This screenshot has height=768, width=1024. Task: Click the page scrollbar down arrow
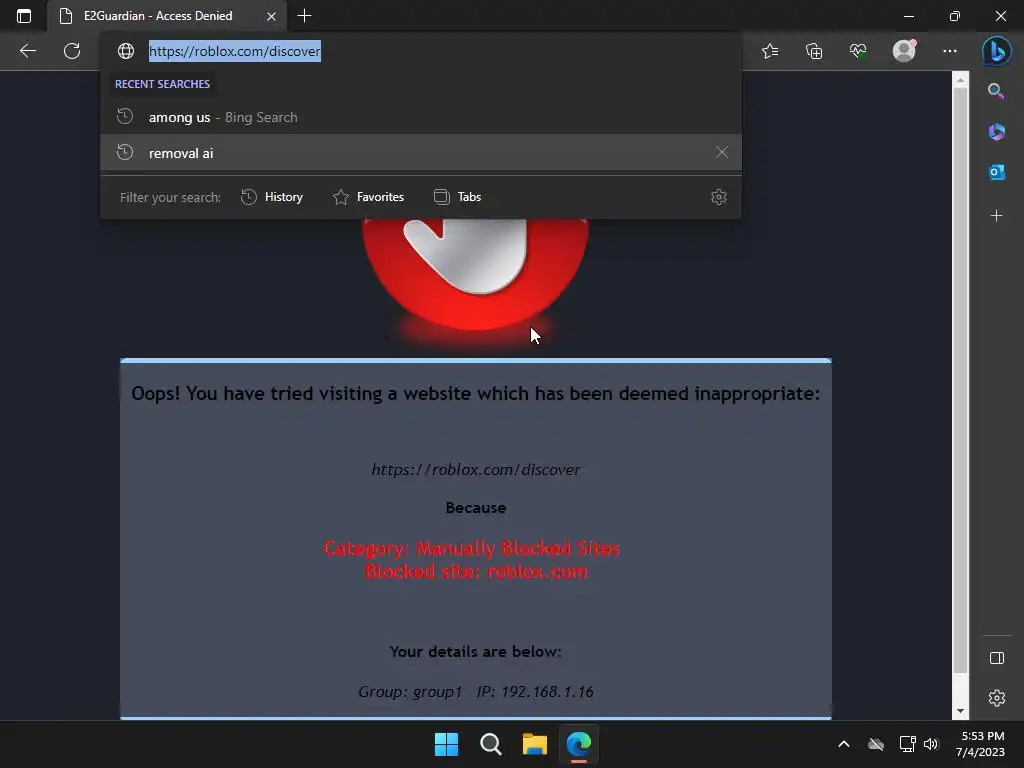pos(960,711)
